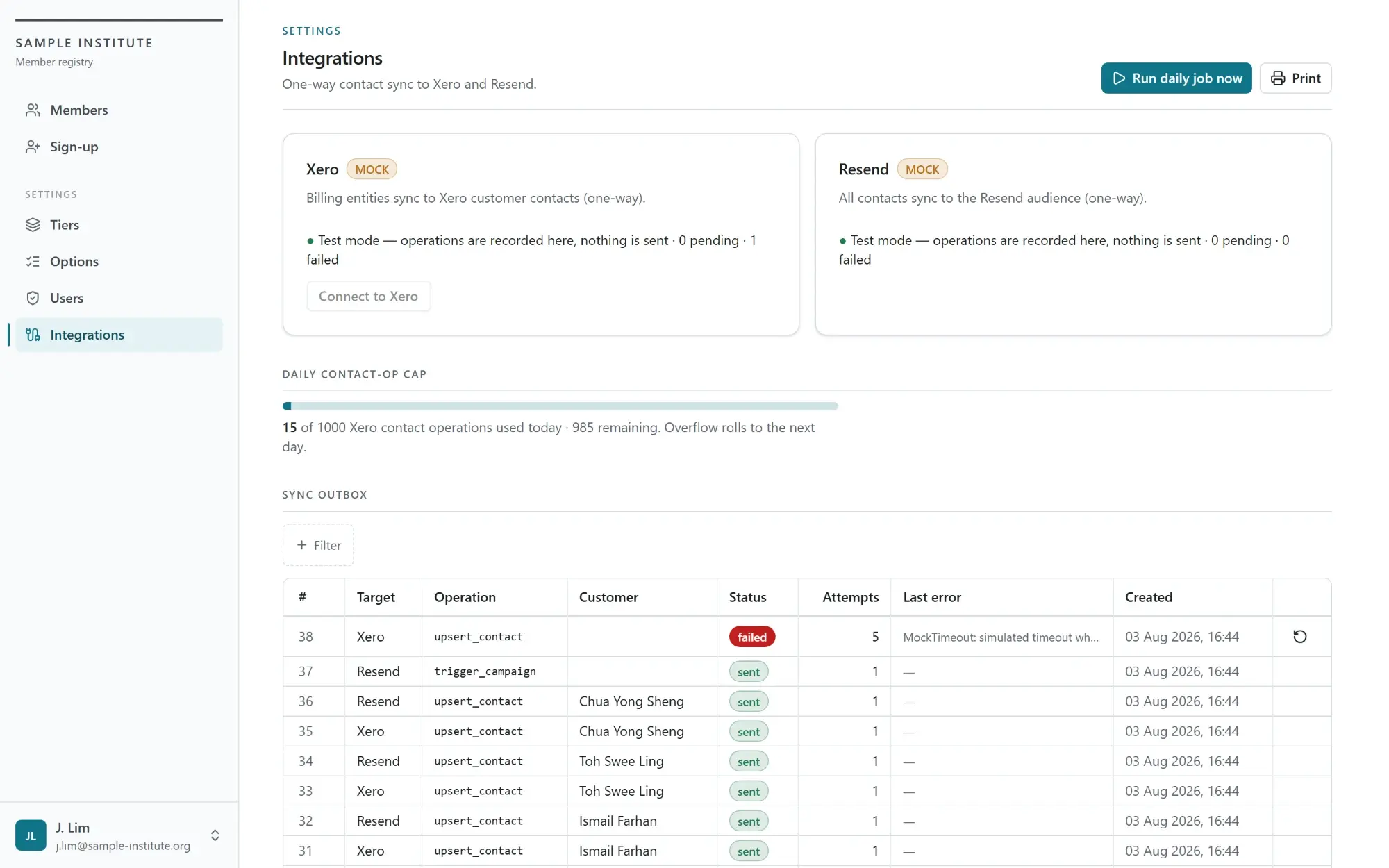Click the Members people icon in sidebar

pyautogui.click(x=33, y=110)
